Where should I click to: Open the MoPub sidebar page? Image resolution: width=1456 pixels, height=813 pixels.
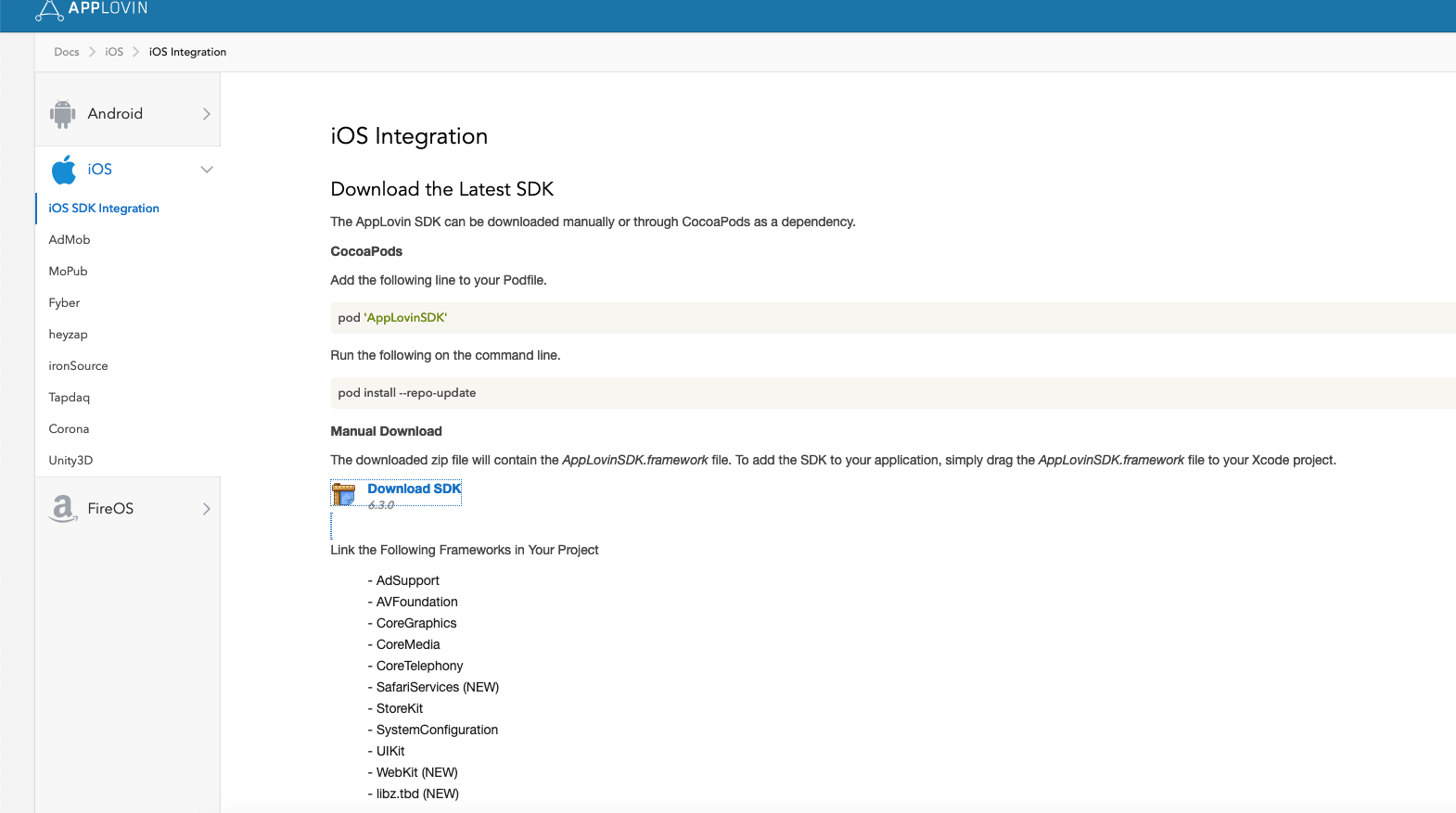(68, 272)
